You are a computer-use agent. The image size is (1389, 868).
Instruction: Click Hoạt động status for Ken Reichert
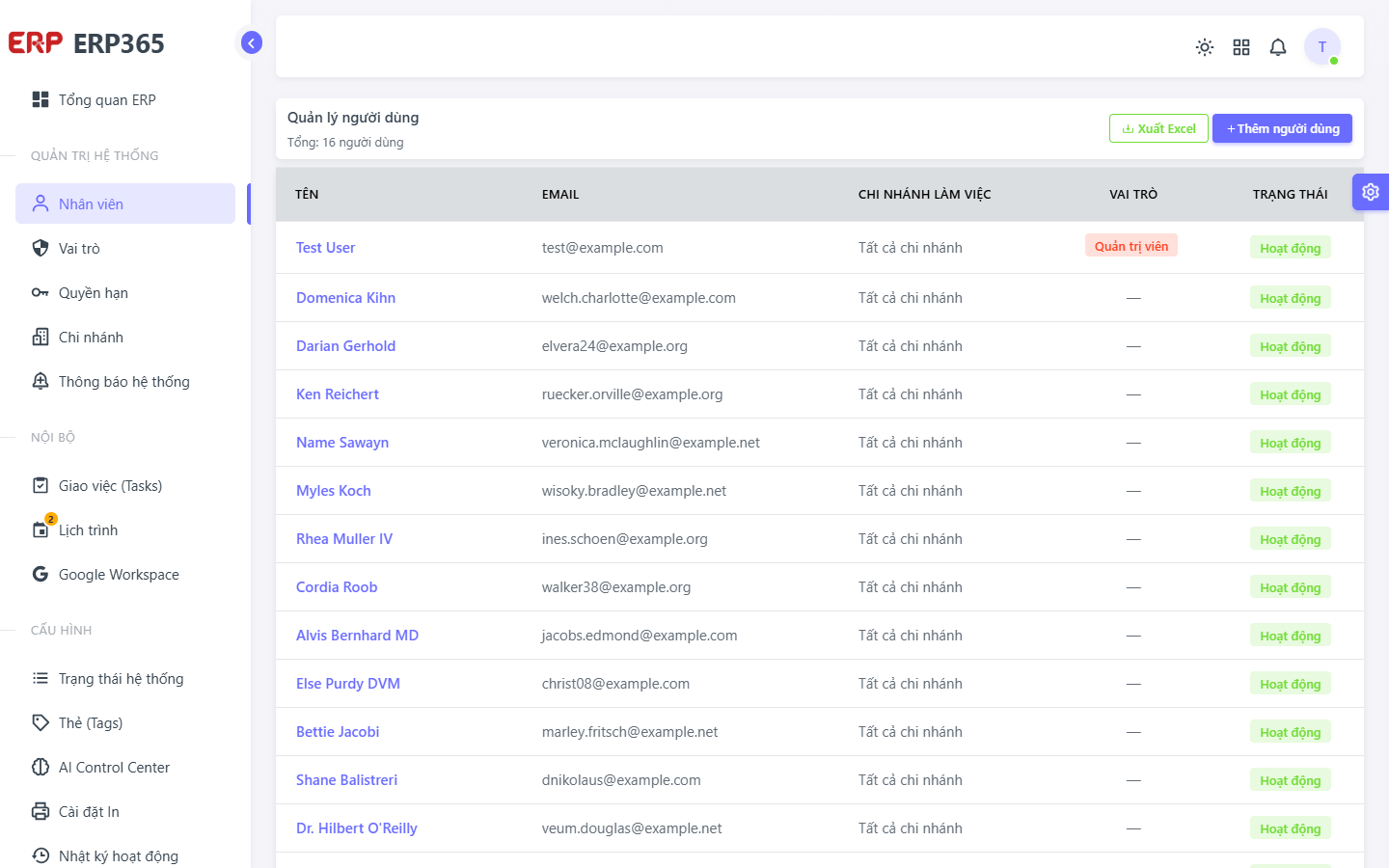point(1291,394)
